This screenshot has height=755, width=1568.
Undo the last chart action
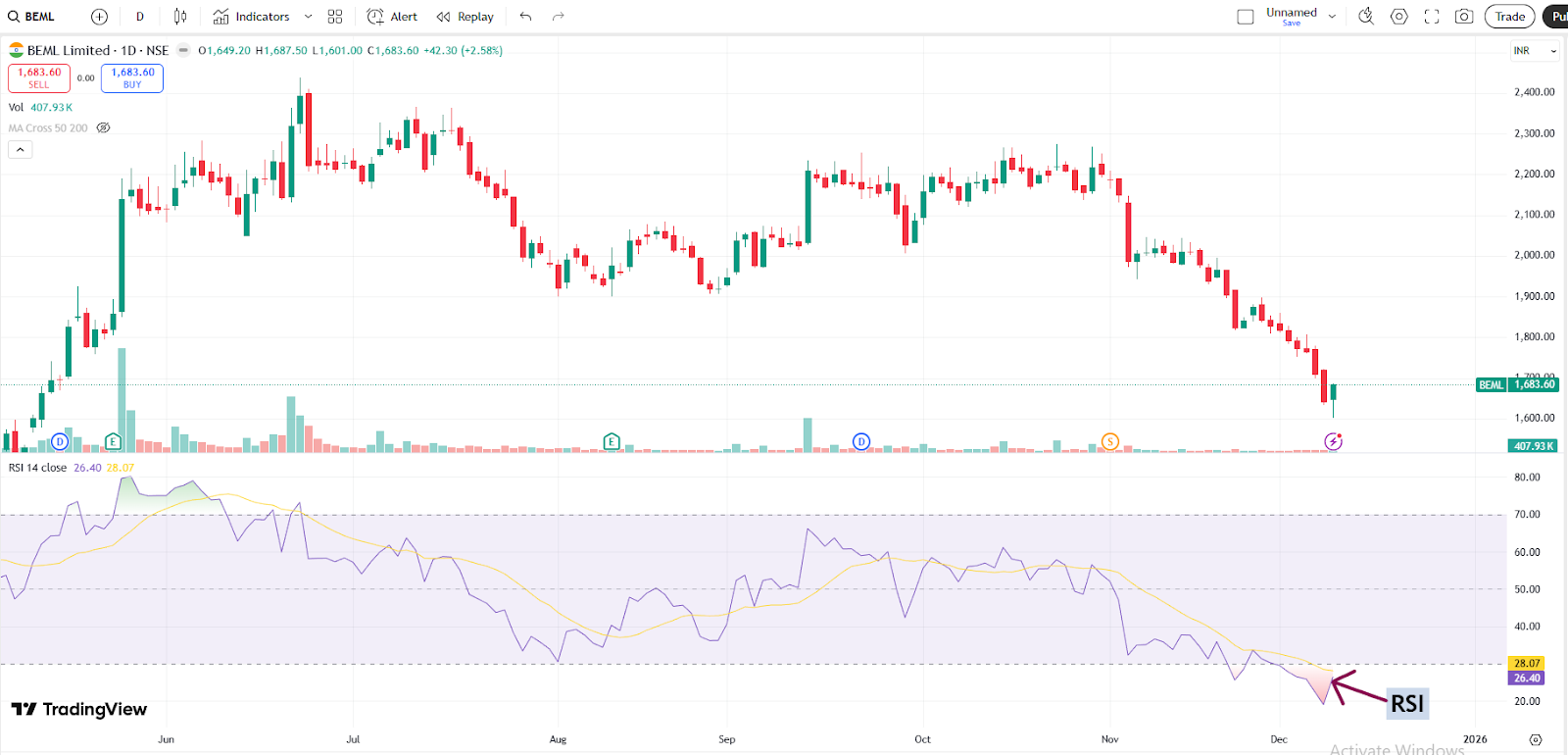point(526,17)
